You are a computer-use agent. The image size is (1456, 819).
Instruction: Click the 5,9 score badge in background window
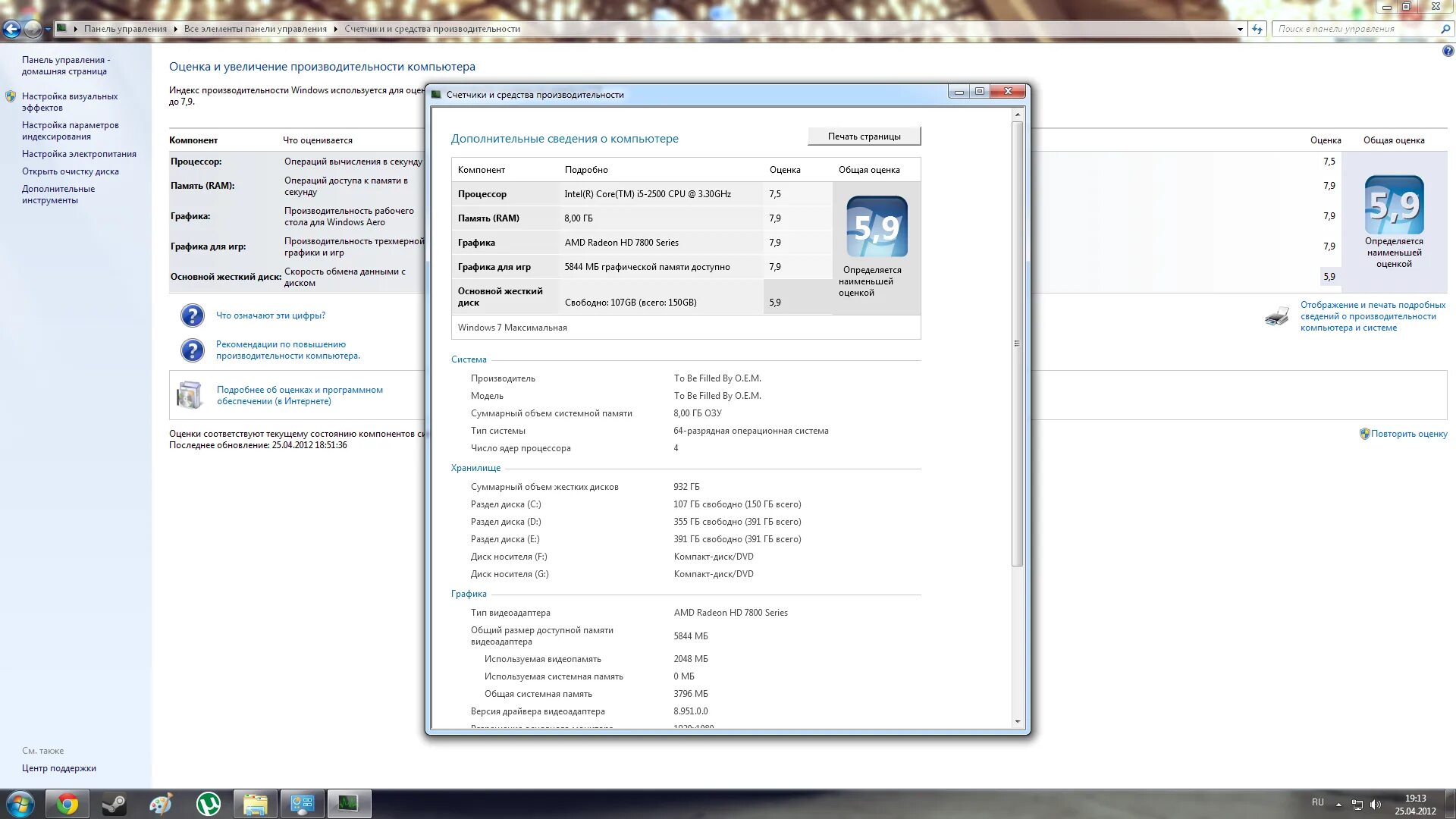1394,205
